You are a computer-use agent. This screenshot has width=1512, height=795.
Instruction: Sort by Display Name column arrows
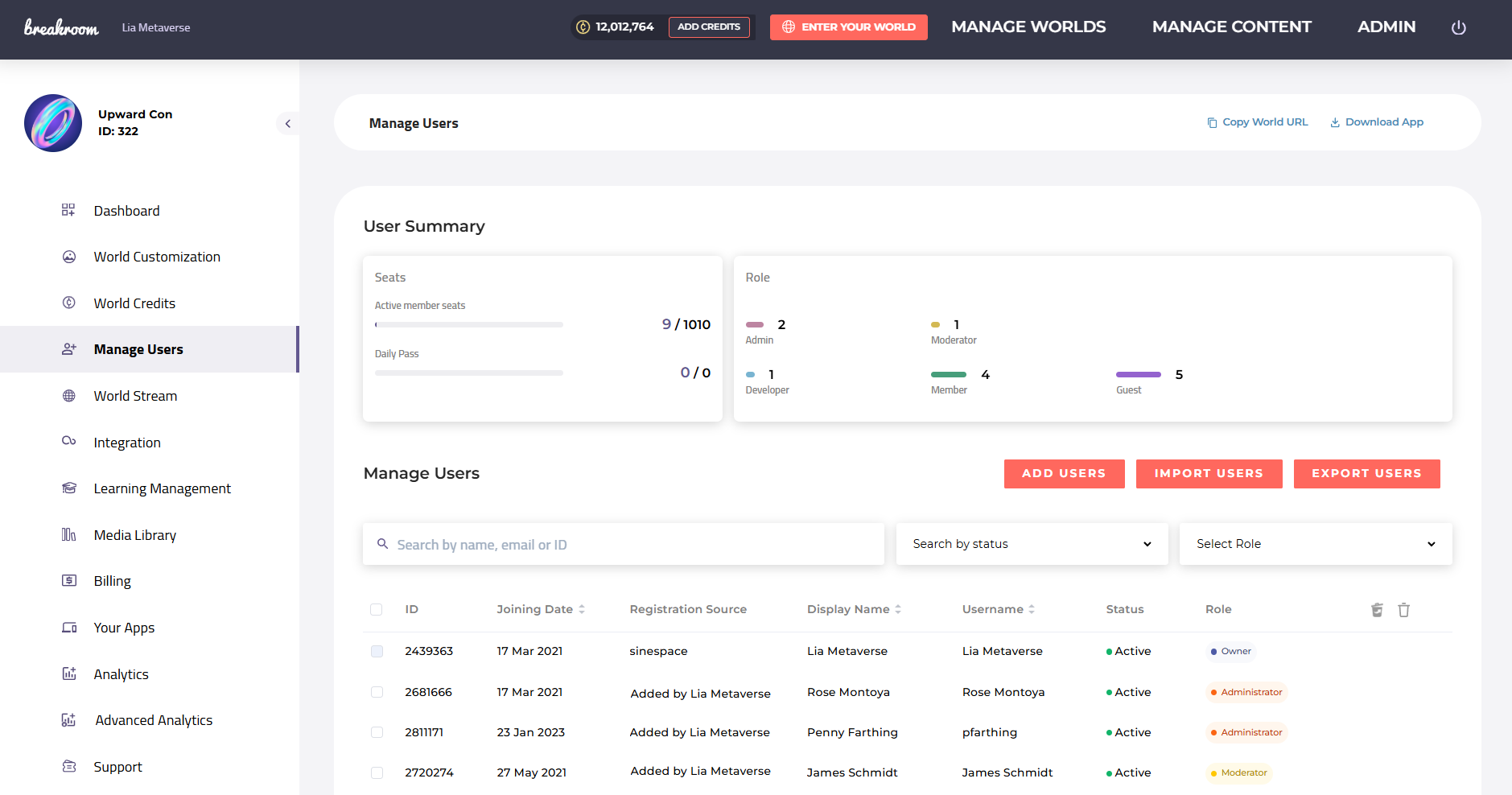898,609
